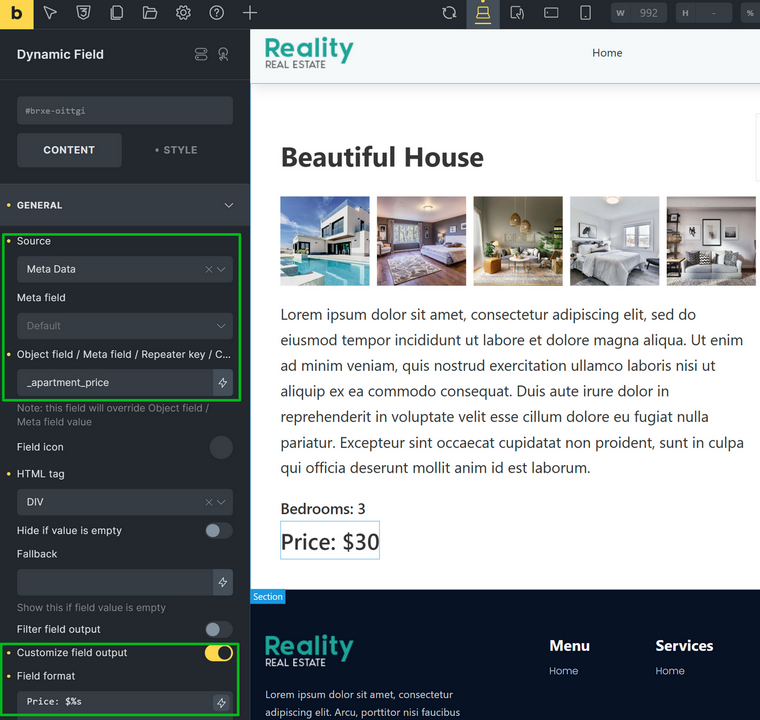Click the canvas height H field

point(704,13)
